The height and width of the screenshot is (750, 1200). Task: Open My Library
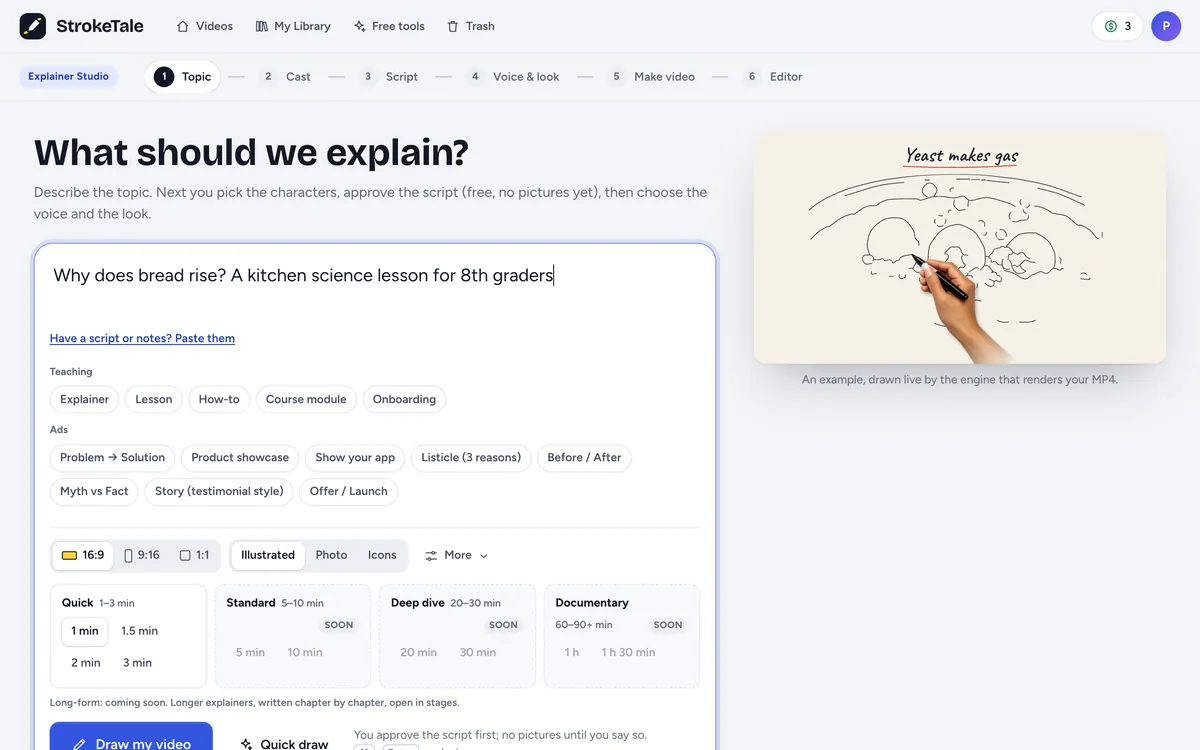pyautogui.click(x=293, y=26)
